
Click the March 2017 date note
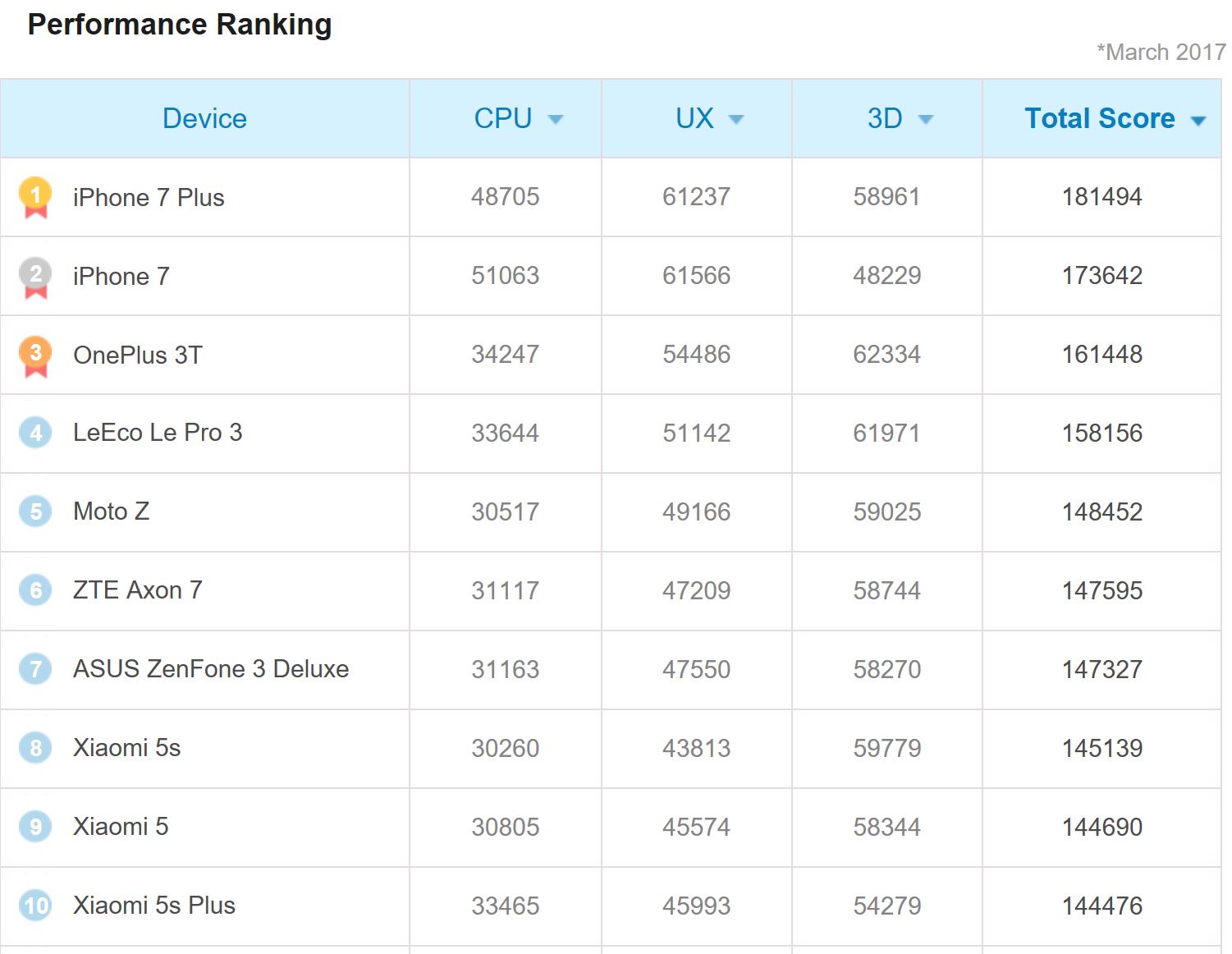pos(1161,53)
